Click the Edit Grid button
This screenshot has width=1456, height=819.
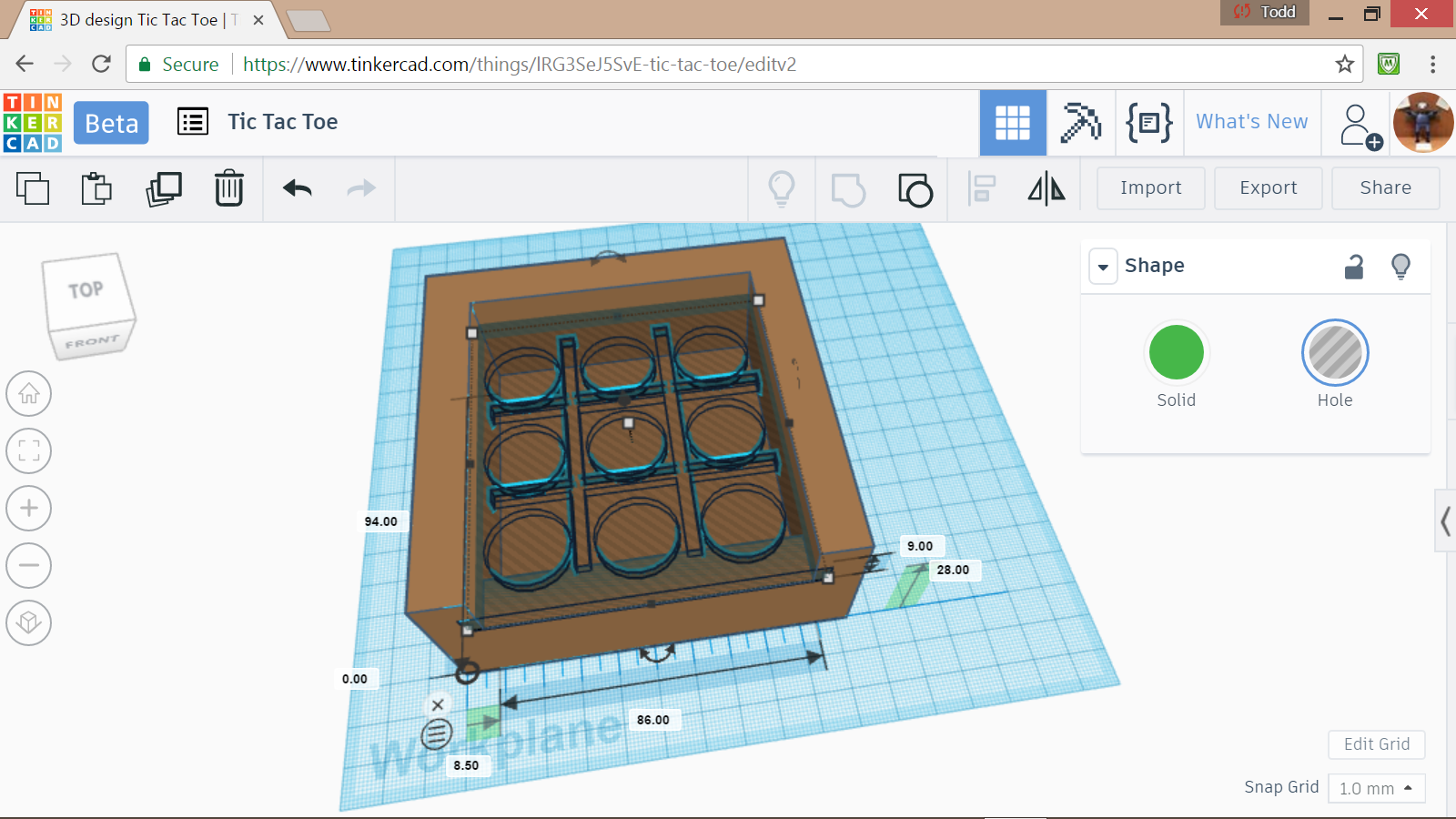[1377, 744]
